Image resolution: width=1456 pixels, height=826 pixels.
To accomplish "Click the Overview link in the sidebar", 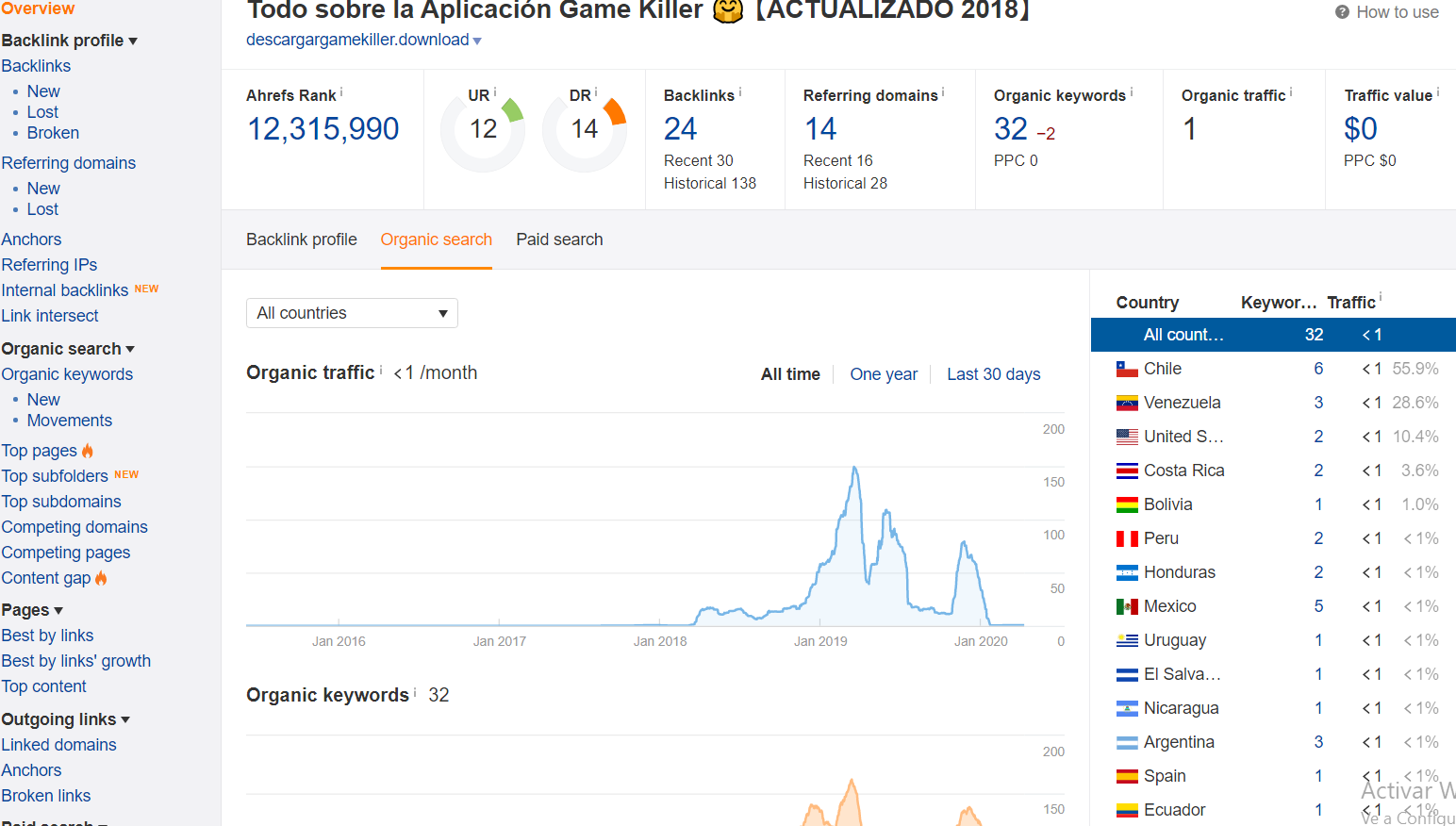I will coord(38,8).
